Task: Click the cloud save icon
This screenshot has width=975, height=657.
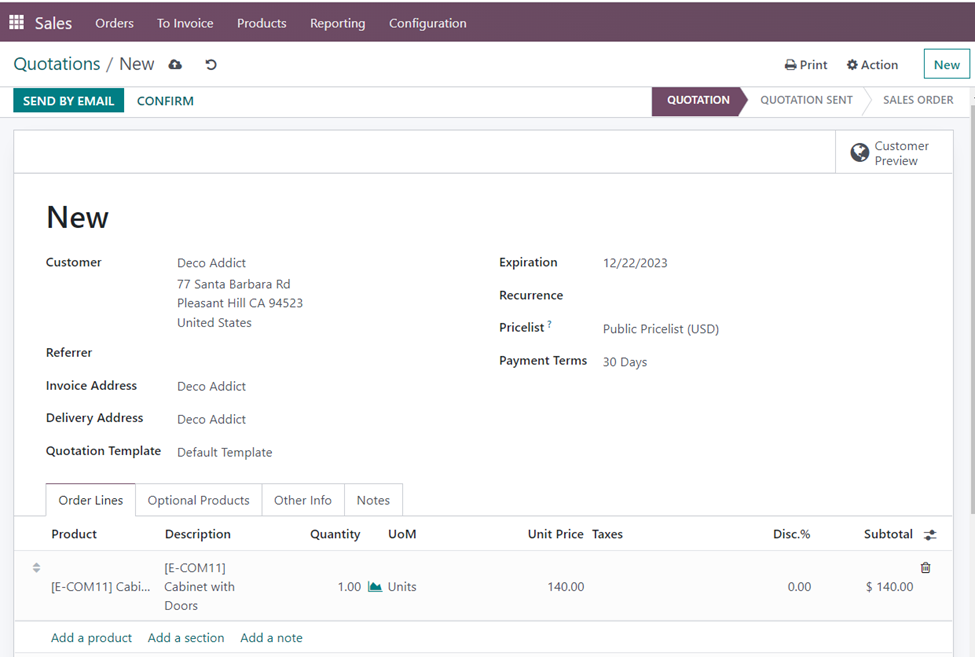Action: (x=176, y=65)
